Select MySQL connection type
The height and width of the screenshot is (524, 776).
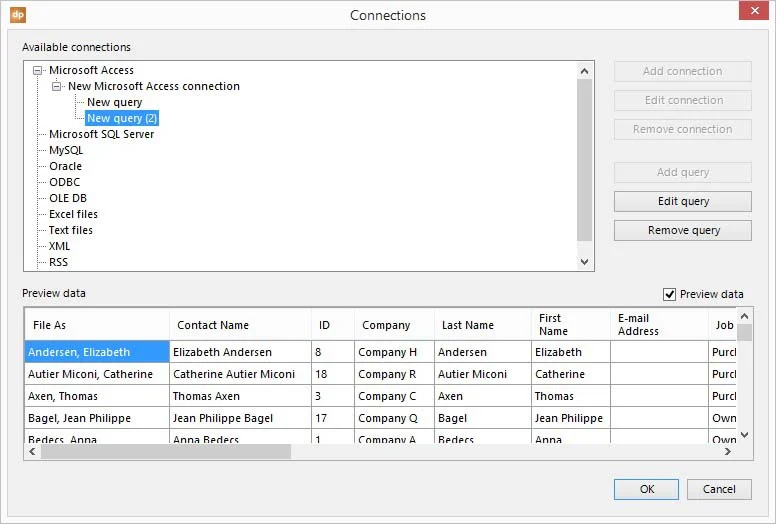(66, 150)
